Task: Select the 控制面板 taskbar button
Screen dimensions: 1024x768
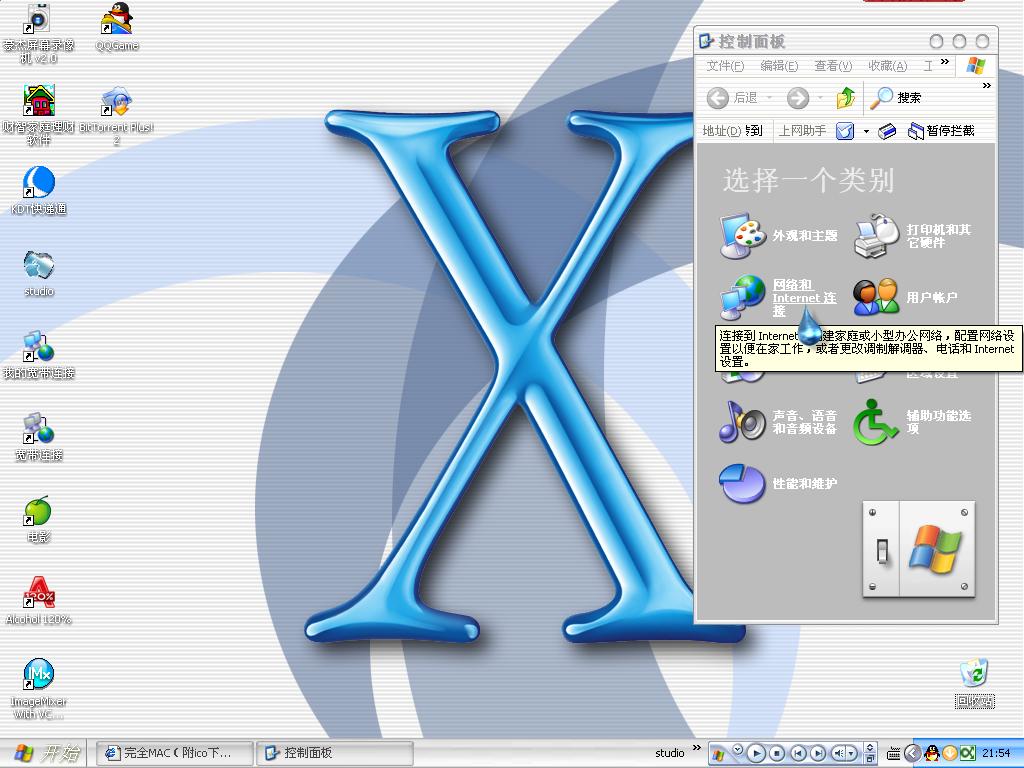Action: tap(335, 753)
